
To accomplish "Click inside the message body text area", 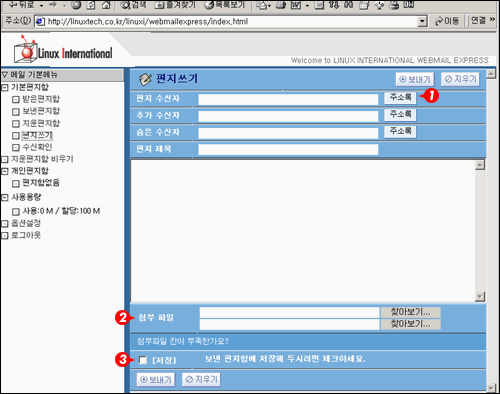I will [x=303, y=231].
